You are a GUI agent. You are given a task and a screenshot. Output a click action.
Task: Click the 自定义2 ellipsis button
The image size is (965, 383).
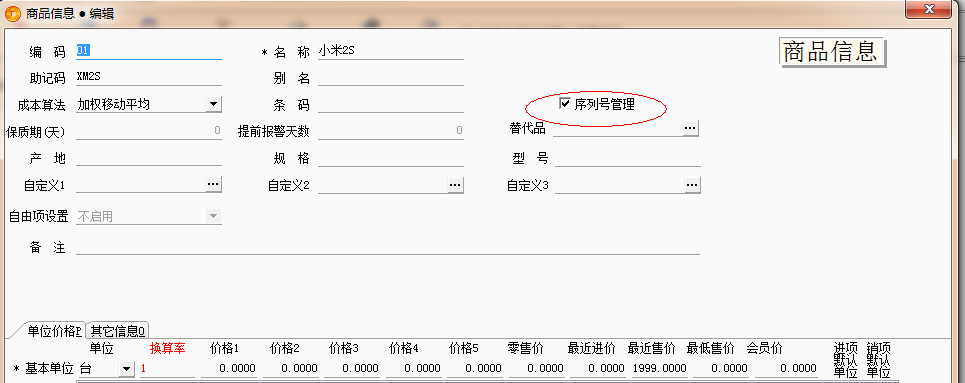tap(455, 184)
